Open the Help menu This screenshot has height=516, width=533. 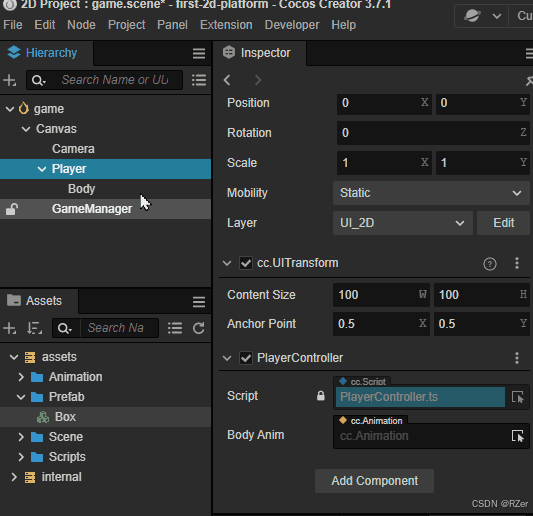[x=343, y=25]
